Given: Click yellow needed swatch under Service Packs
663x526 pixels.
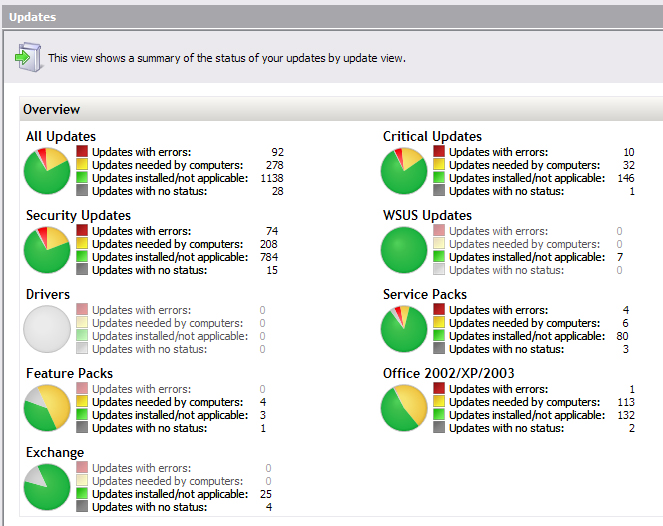Looking at the screenshot, I should click(x=439, y=323).
